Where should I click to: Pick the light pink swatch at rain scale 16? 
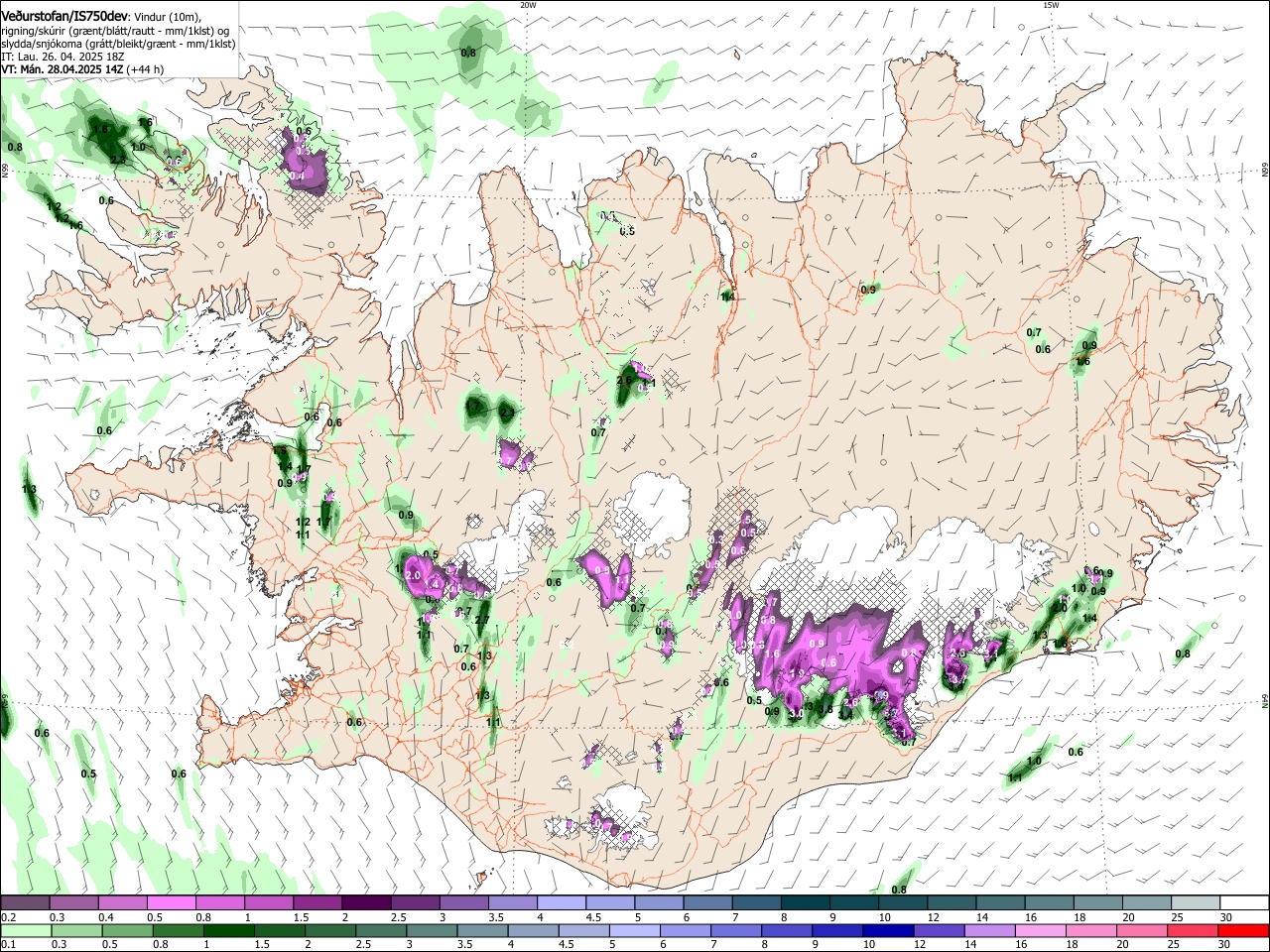pyautogui.click(x=1041, y=930)
